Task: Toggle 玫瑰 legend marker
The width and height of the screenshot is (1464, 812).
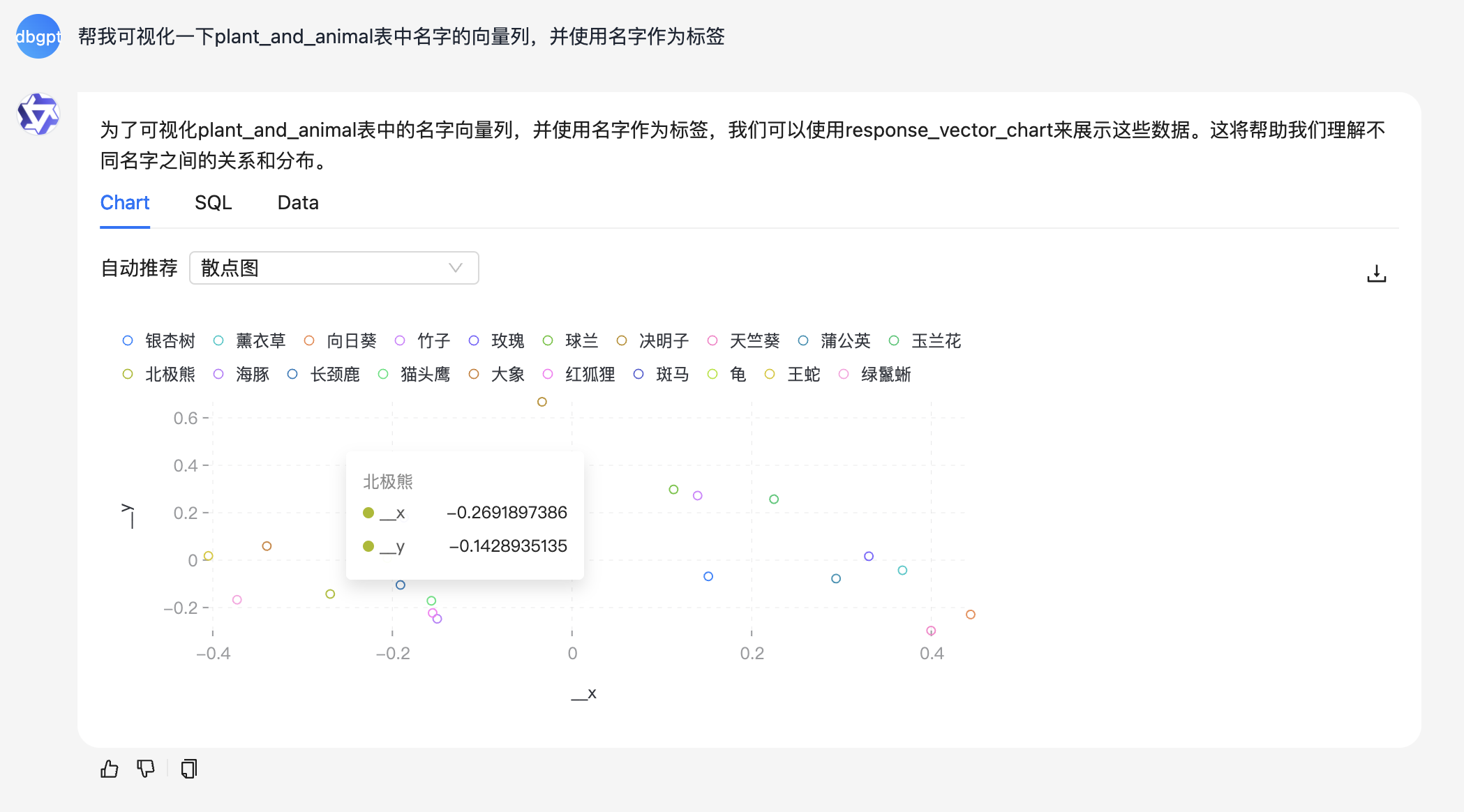Action: 474,341
